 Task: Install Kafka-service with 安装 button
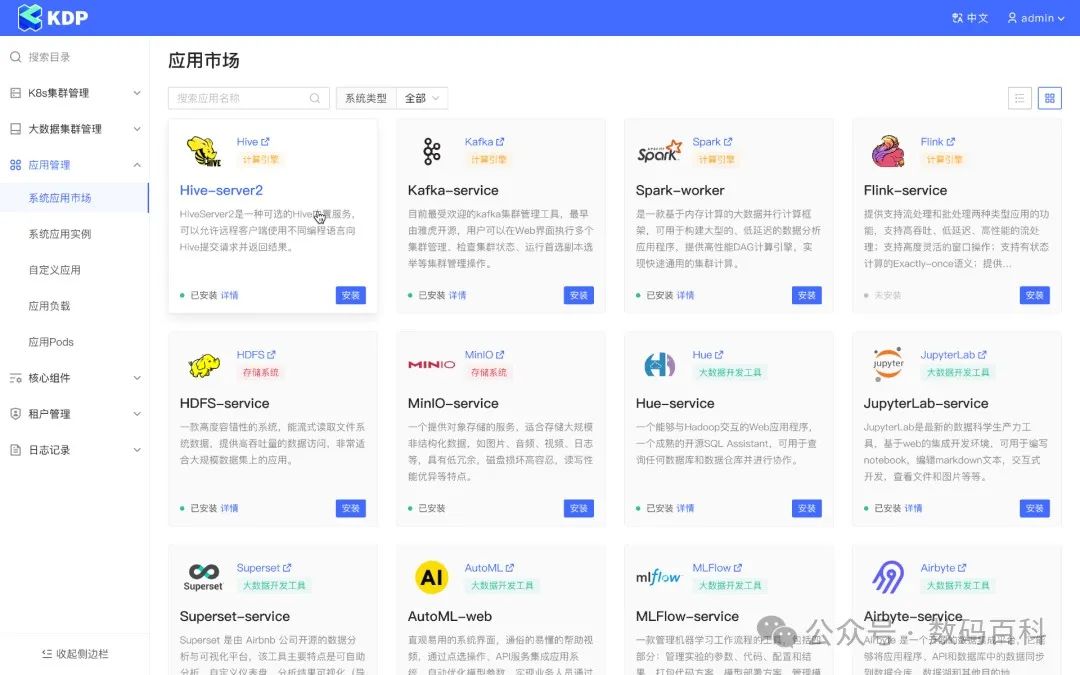[579, 295]
